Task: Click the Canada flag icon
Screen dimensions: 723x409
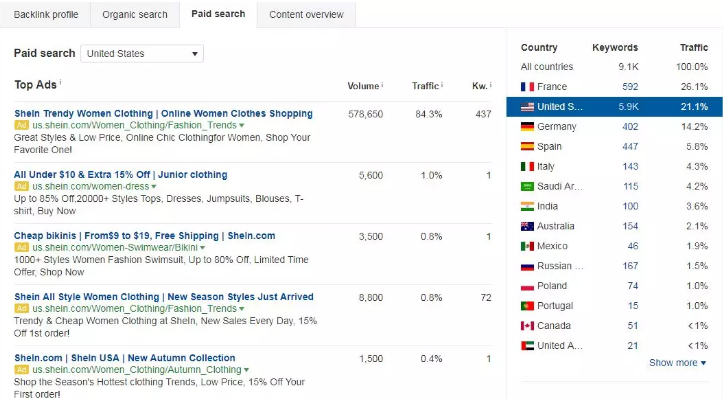Action: (x=527, y=326)
